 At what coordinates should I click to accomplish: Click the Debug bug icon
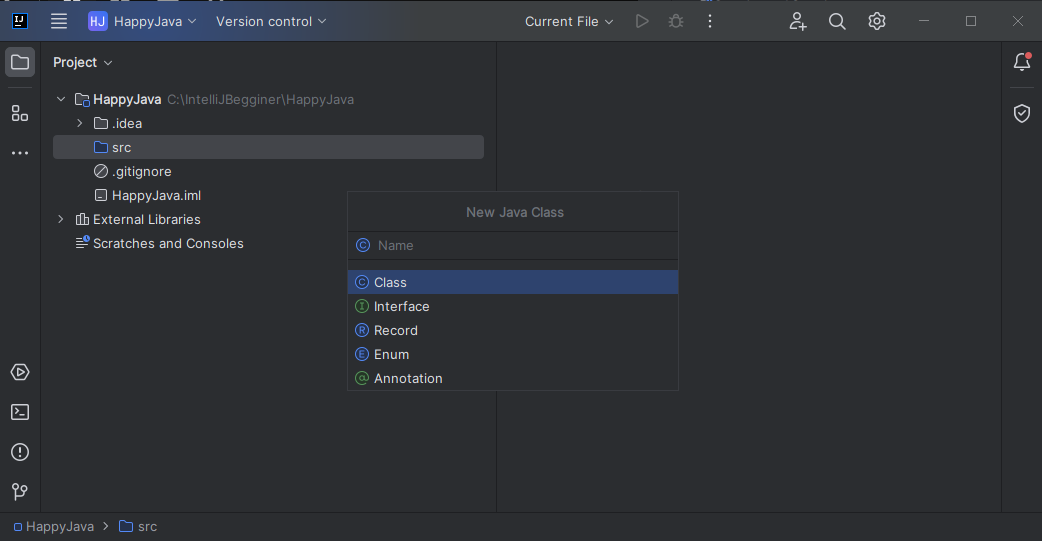click(676, 21)
